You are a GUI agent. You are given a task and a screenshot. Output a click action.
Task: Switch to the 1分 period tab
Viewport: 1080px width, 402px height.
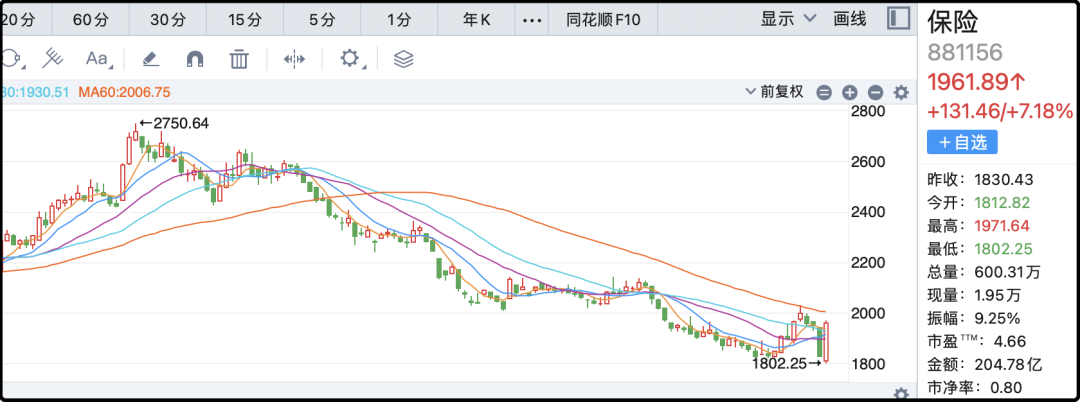point(399,20)
